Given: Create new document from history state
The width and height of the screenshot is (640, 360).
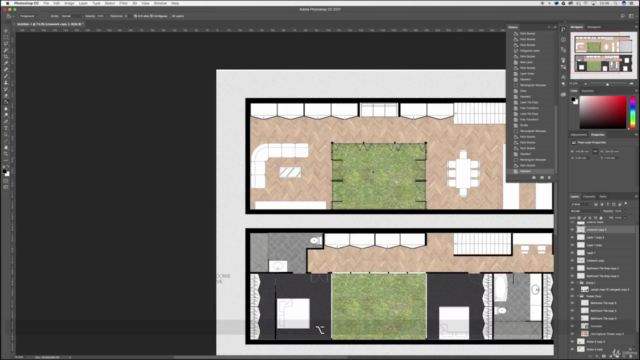Looking at the screenshot, I should [534, 178].
